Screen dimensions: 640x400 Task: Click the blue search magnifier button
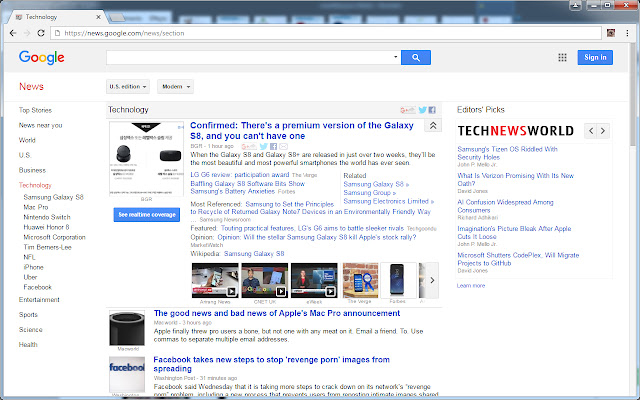[x=415, y=57]
